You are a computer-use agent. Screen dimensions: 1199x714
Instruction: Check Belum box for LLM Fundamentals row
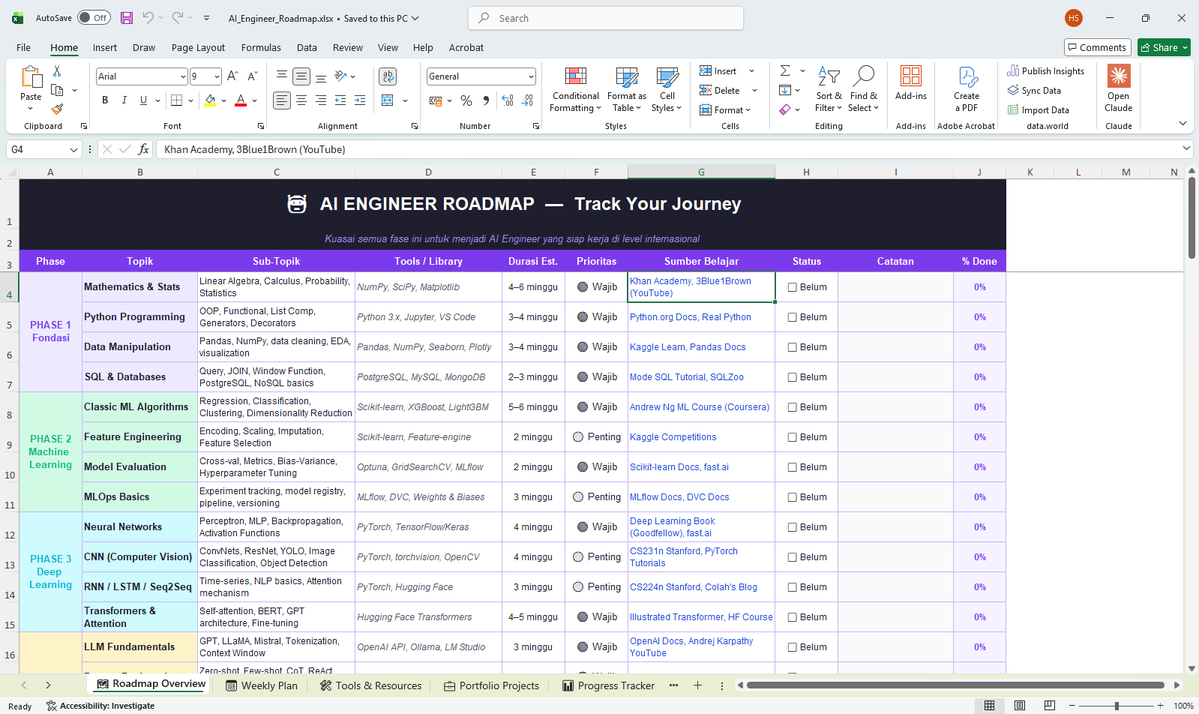(x=792, y=647)
